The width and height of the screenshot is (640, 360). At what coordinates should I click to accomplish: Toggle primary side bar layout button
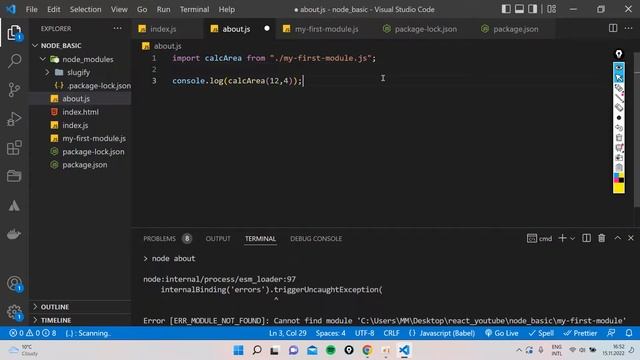click(x=506, y=9)
